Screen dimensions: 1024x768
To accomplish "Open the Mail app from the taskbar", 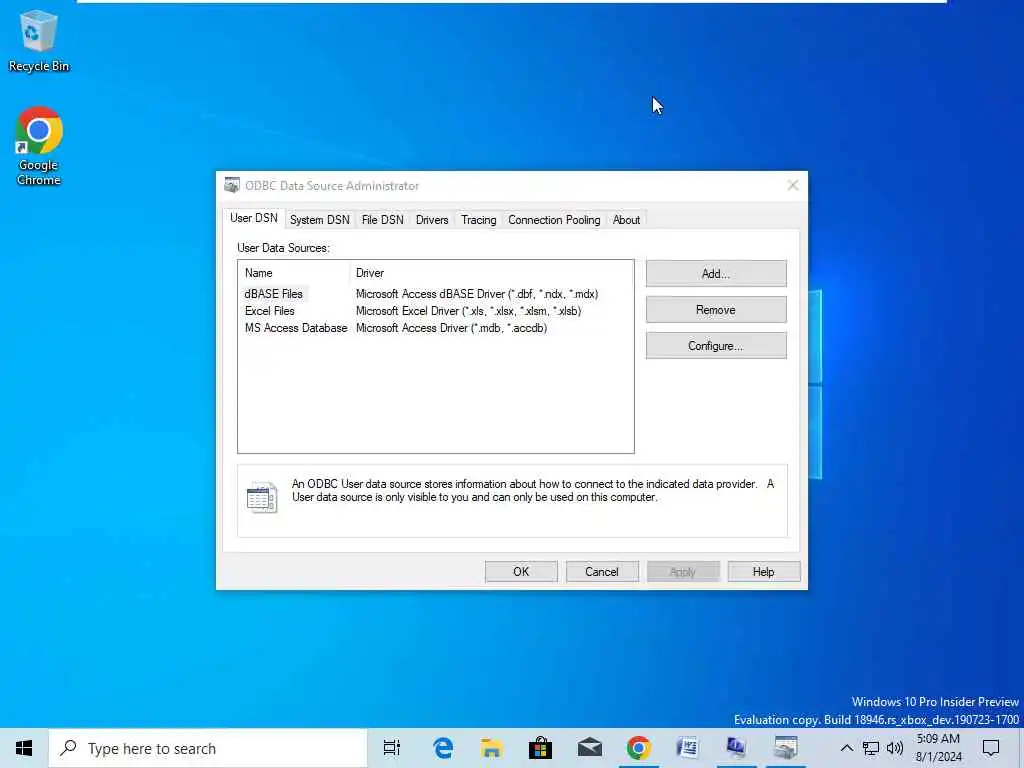I will pyautogui.click(x=590, y=748).
